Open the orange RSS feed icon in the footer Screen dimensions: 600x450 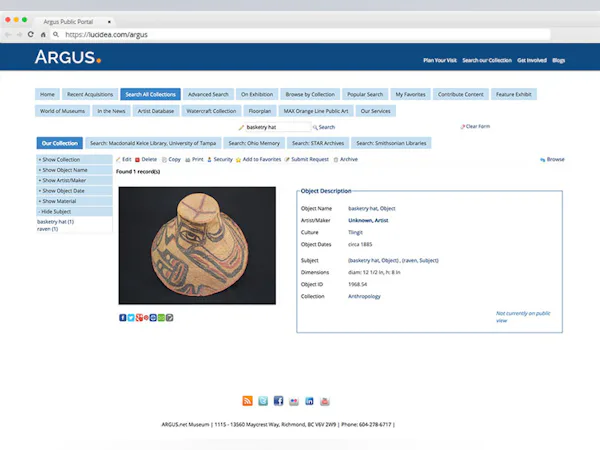tap(248, 401)
